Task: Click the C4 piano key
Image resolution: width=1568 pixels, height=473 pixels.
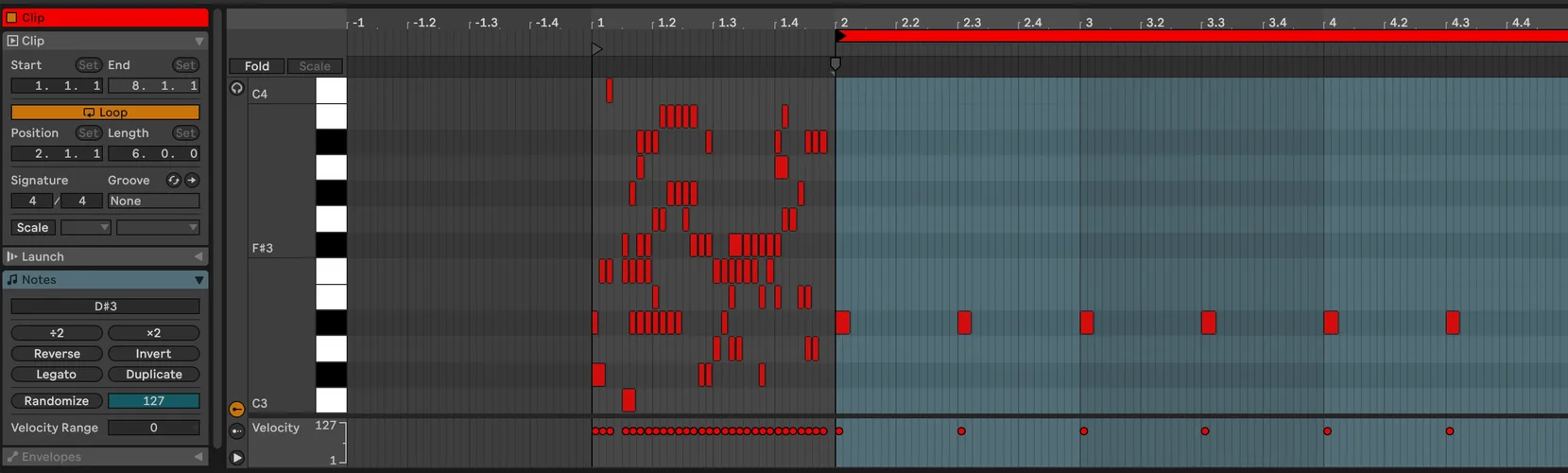Action: pyautogui.click(x=331, y=91)
